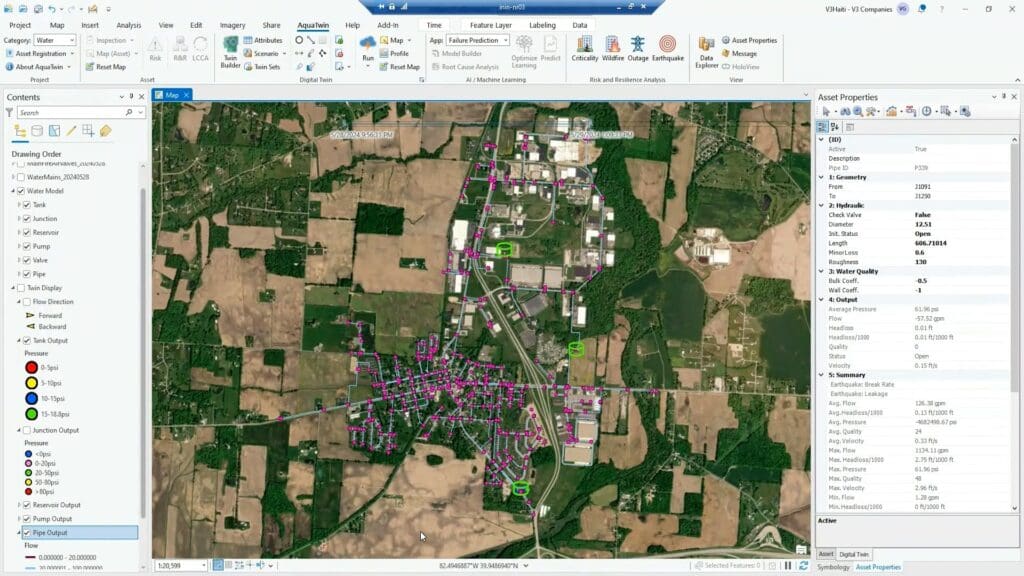Screen dimensions: 1024x576
Task: Pause map drawing in status bar
Action: coord(788,566)
